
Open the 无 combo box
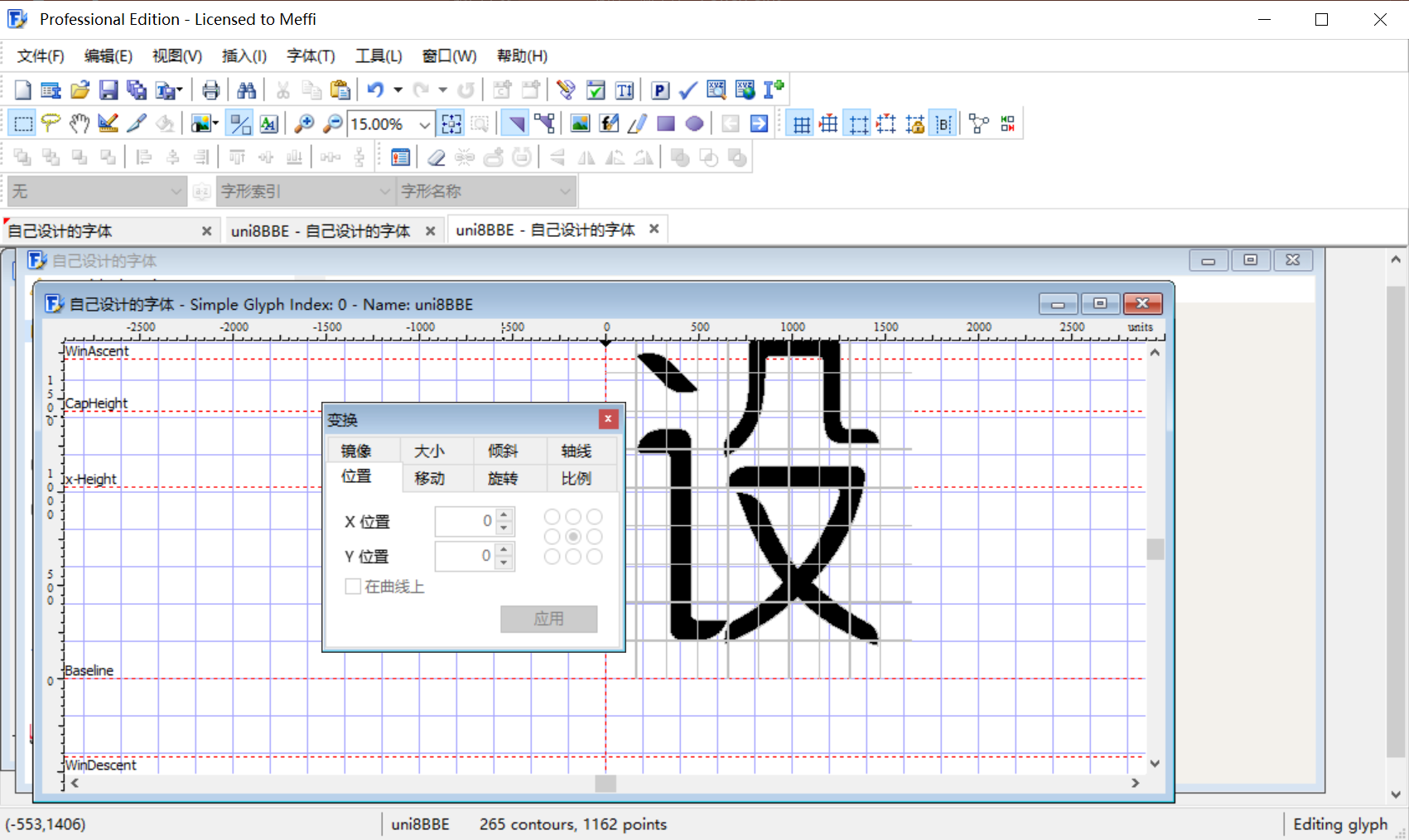click(95, 191)
